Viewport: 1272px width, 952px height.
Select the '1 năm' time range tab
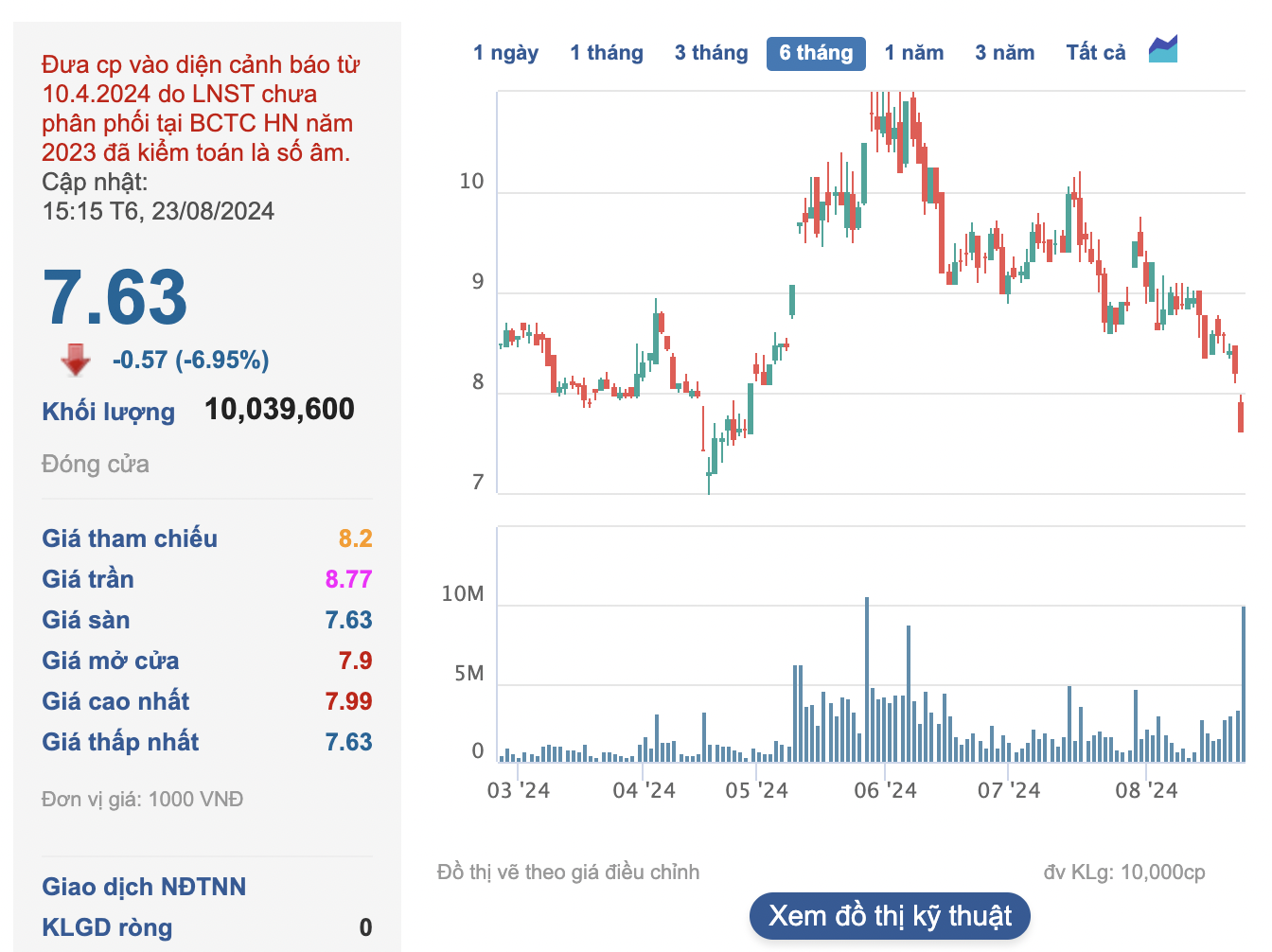click(914, 53)
